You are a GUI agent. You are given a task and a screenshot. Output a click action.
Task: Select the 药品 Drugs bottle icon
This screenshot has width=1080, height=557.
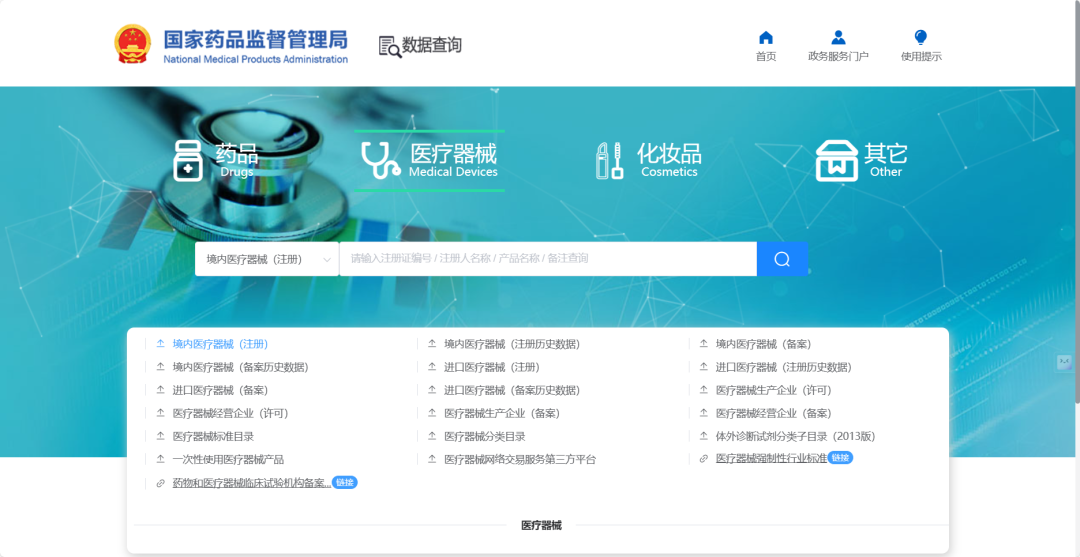click(x=188, y=160)
